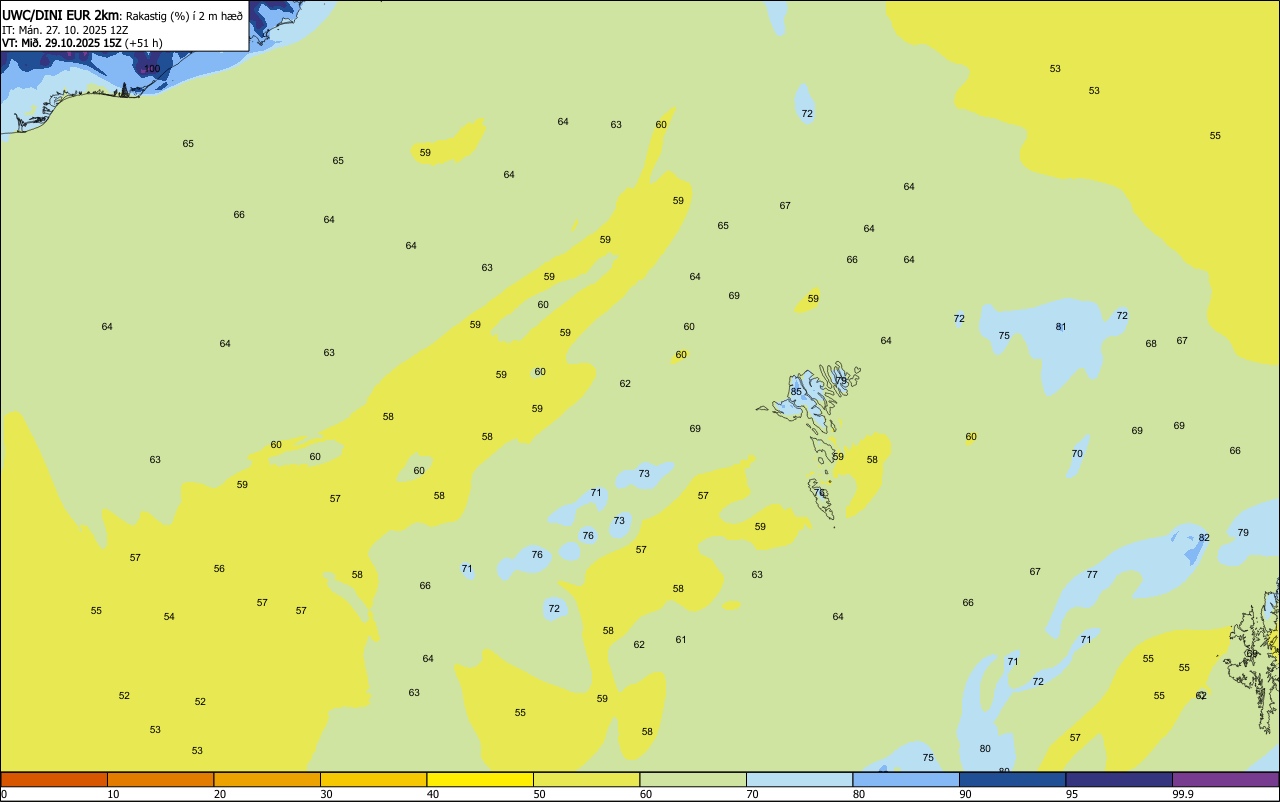The width and height of the screenshot is (1280, 802).
Task: Click the '56' humidity value on the map
Action: tap(219, 569)
